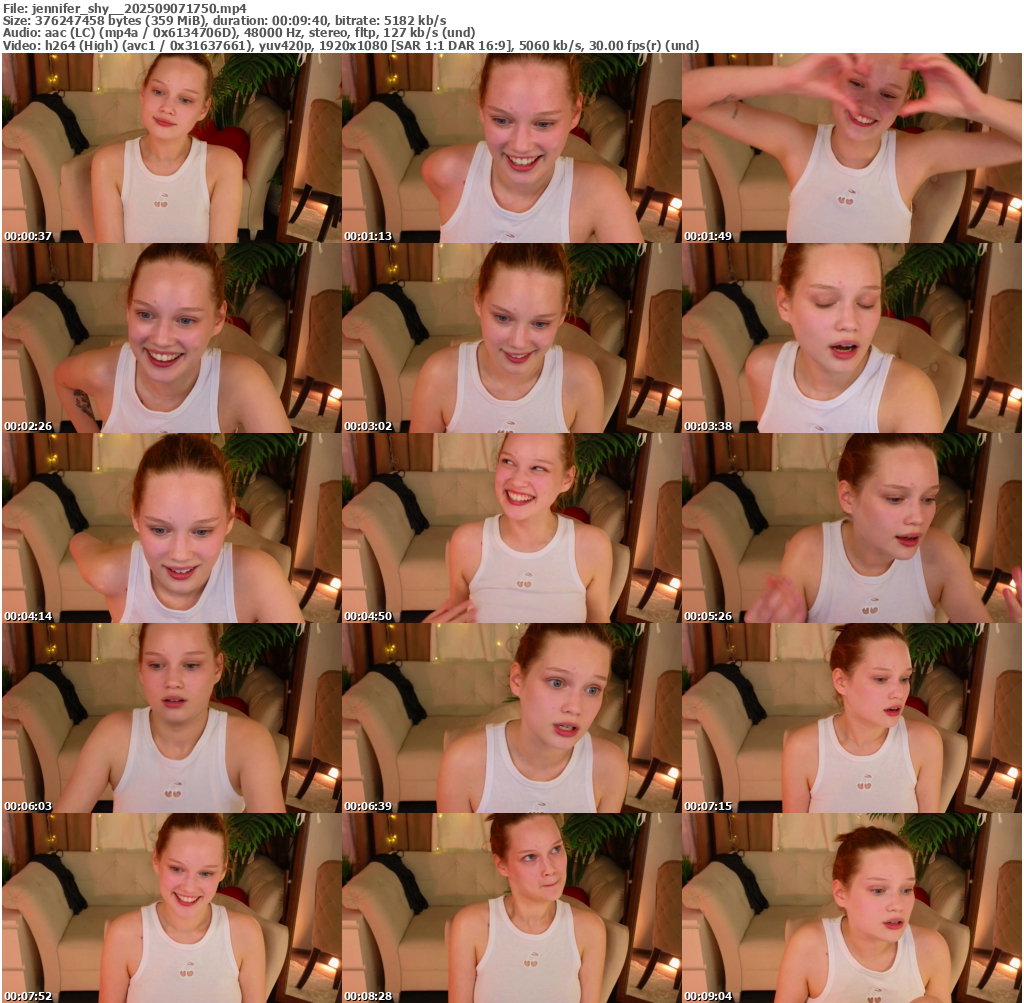Image resolution: width=1024 pixels, height=1003 pixels.
Task: Open the thumbnail at 00:00:37
Action: point(171,148)
